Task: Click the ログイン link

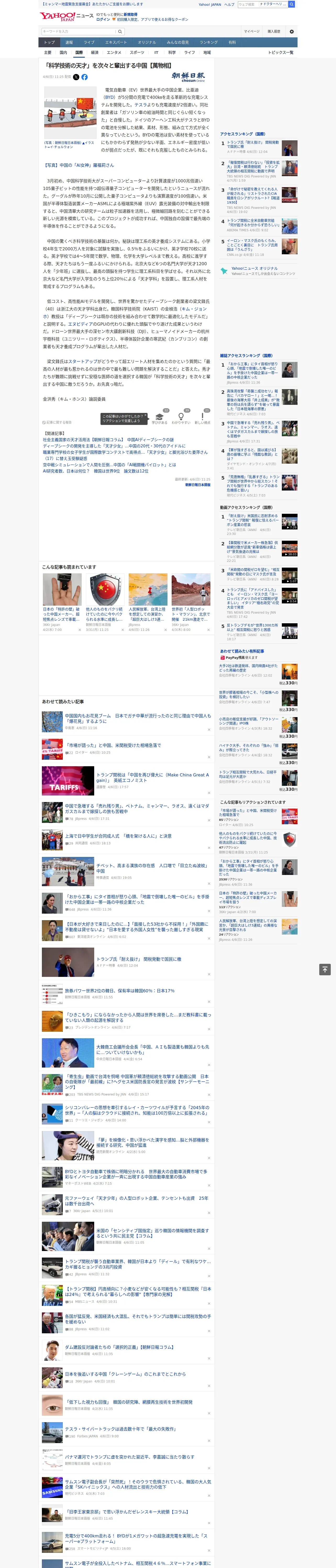Action: [103, 20]
